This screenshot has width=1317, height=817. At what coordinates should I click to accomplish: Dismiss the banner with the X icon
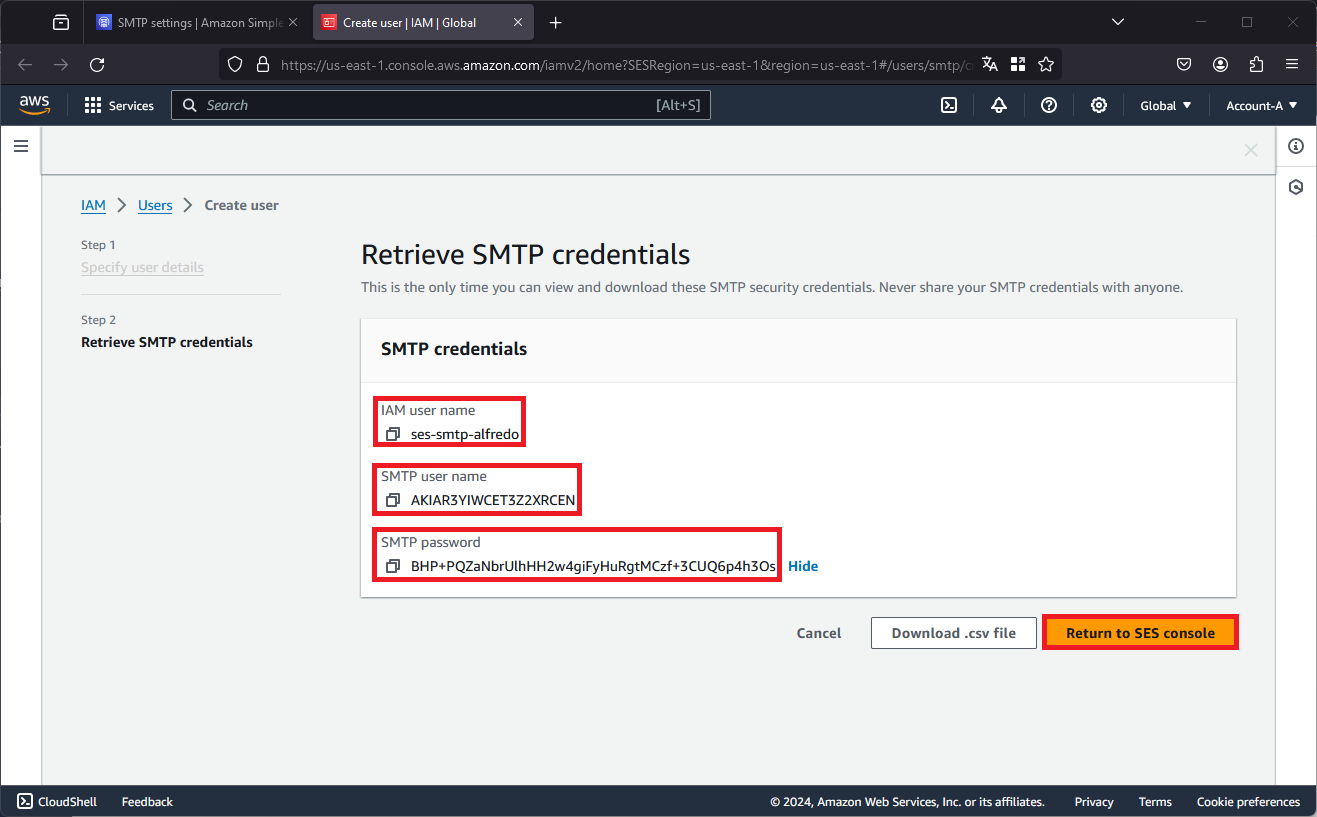coord(1251,150)
